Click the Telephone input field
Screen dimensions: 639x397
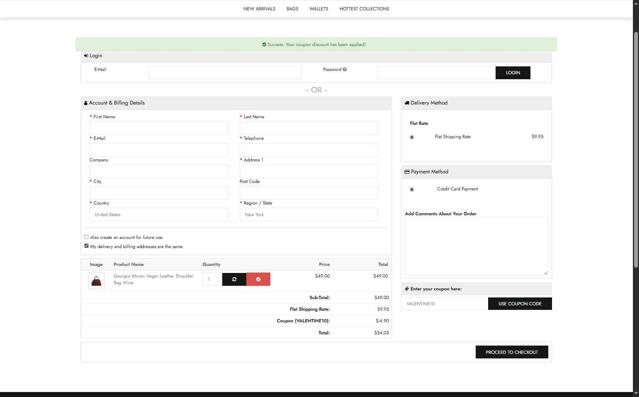click(308, 150)
